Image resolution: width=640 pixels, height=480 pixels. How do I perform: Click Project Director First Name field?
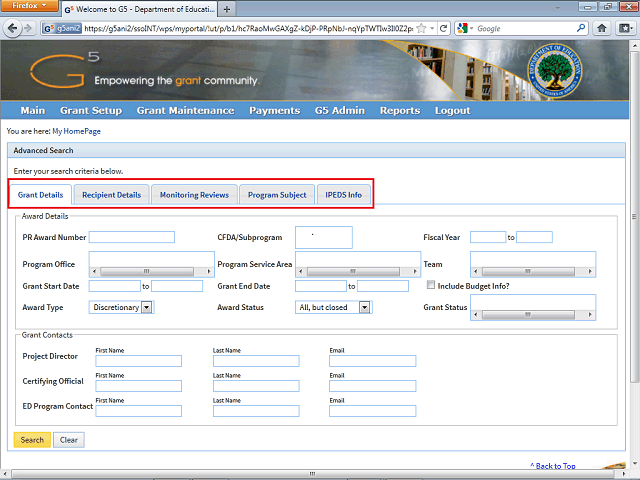tap(138, 361)
